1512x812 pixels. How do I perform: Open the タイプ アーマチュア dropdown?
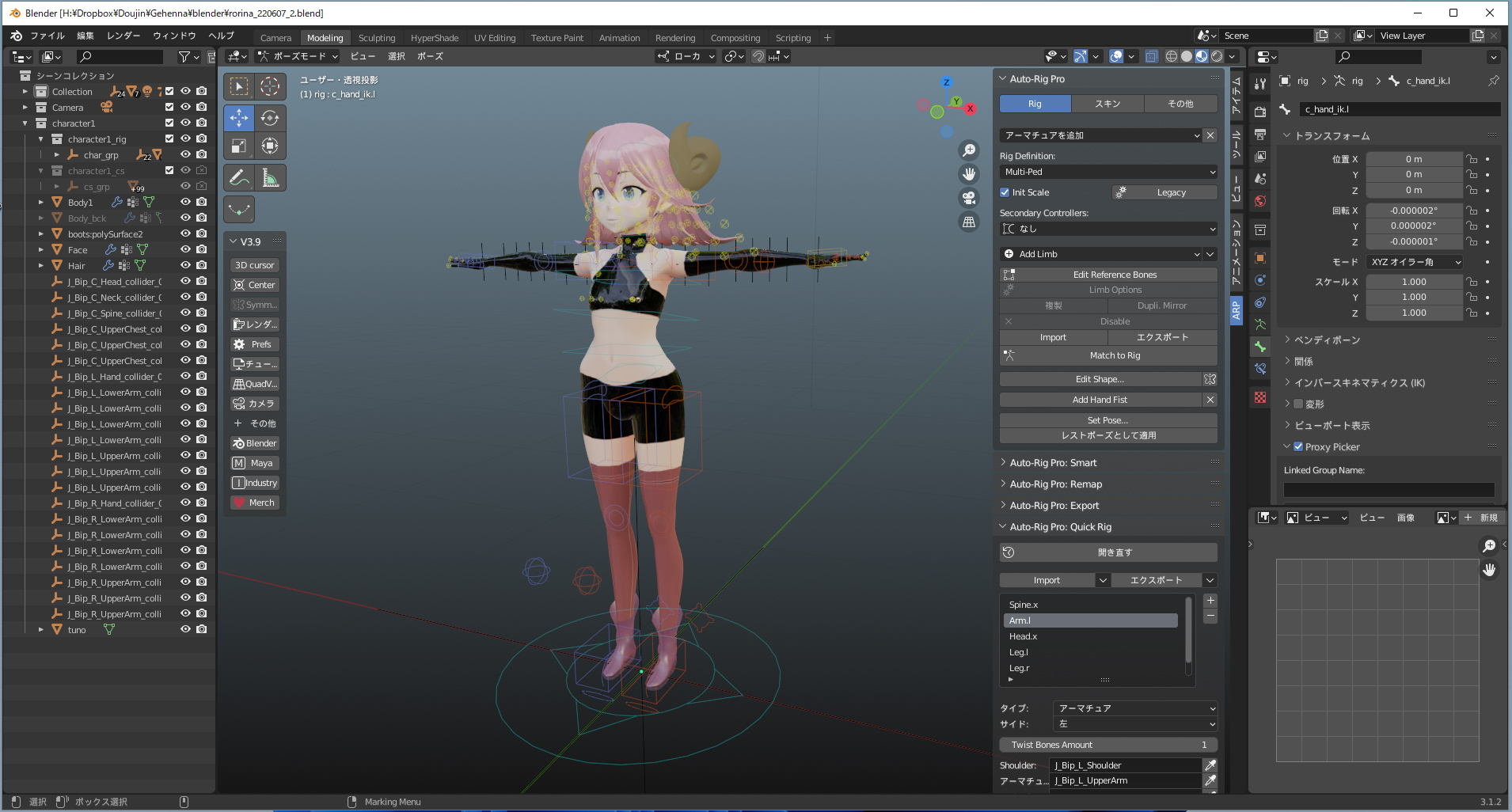tap(1134, 708)
